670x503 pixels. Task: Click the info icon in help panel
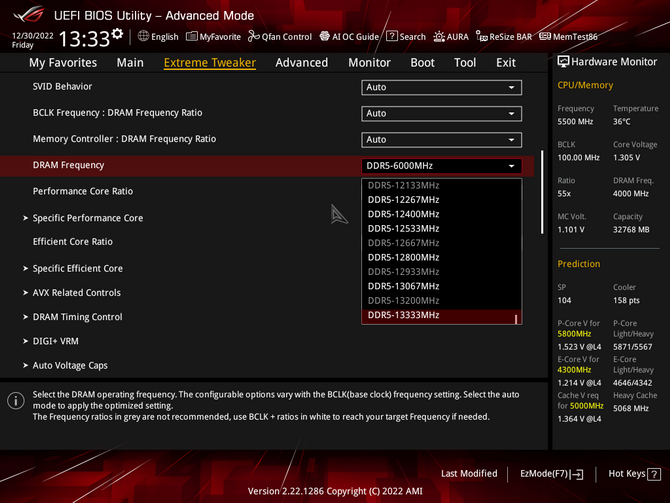[16, 401]
